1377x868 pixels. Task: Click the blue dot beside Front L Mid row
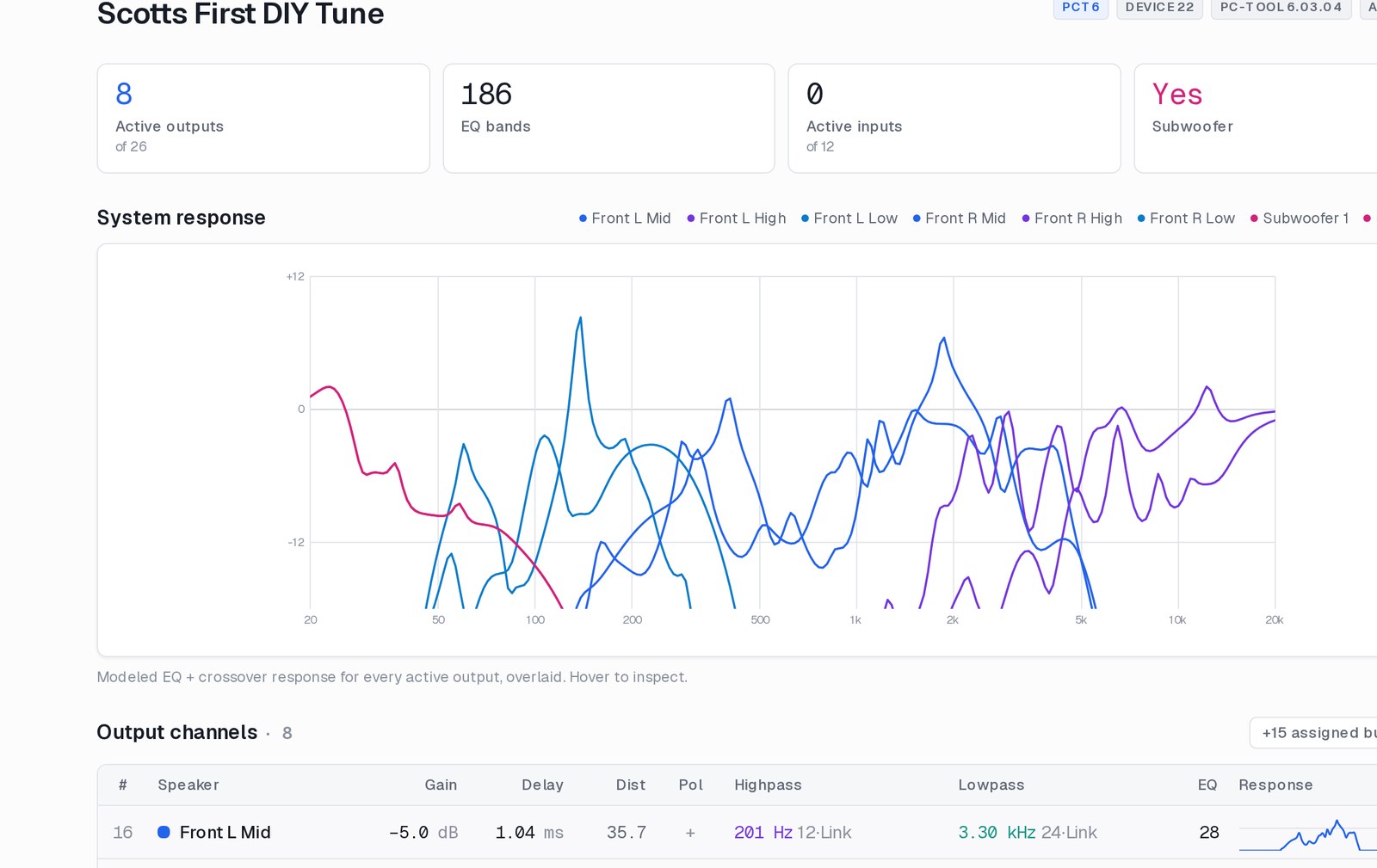164,832
